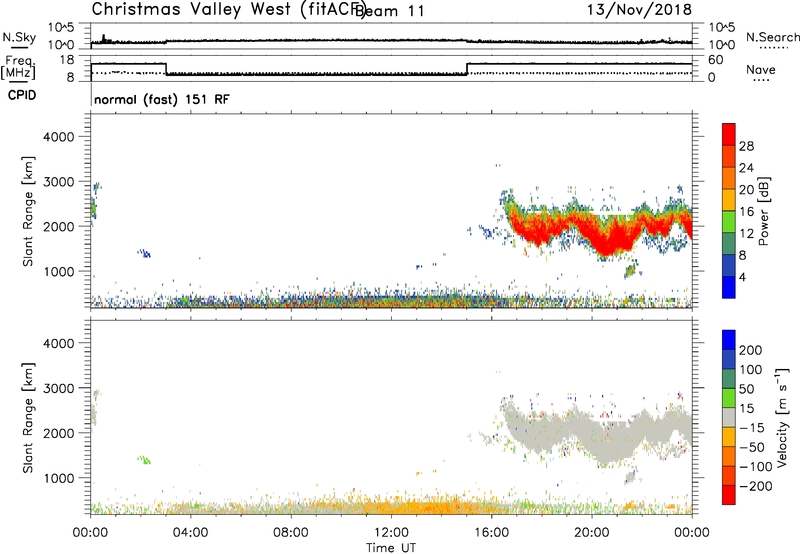Click the '1000' tick in the velocity panel
This screenshot has height=554, width=800.
coord(59,478)
